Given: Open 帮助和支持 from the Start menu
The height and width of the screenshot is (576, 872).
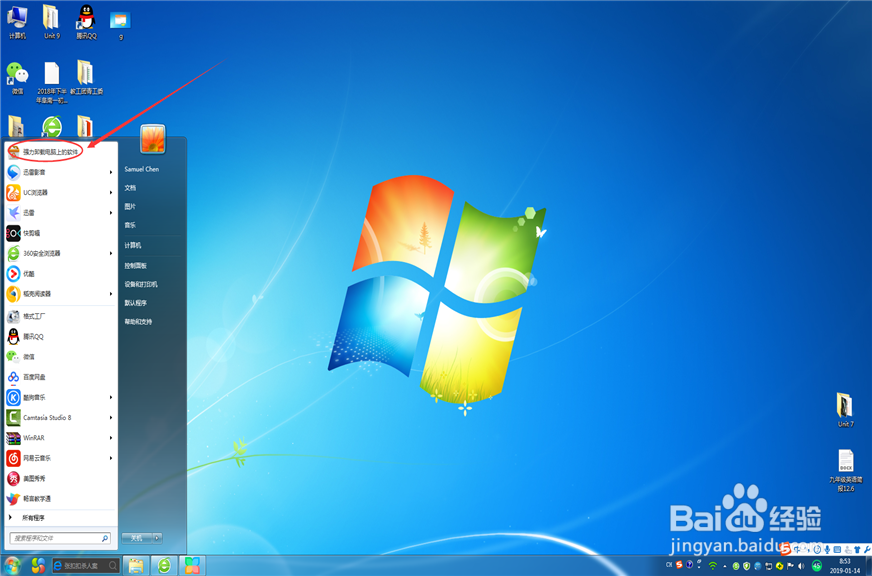Looking at the screenshot, I should click(x=138, y=321).
